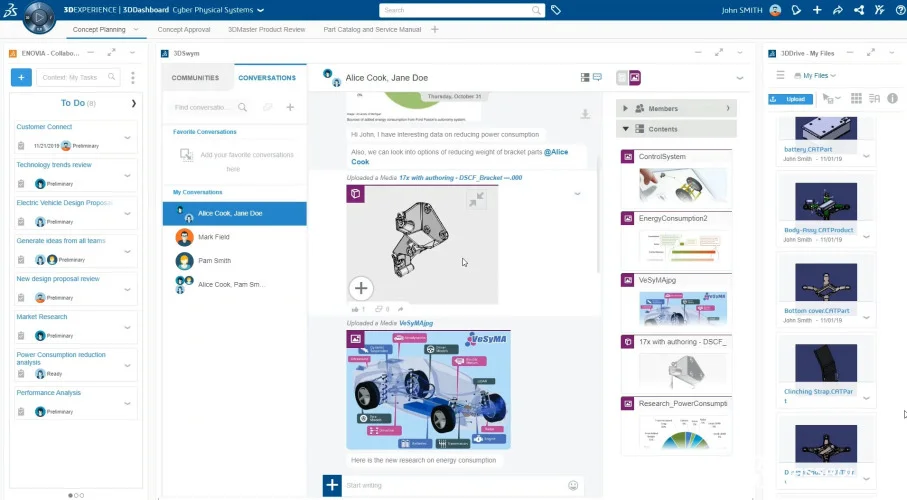Toggle the media view in conversation header
907x500 pixels.
(x=634, y=77)
